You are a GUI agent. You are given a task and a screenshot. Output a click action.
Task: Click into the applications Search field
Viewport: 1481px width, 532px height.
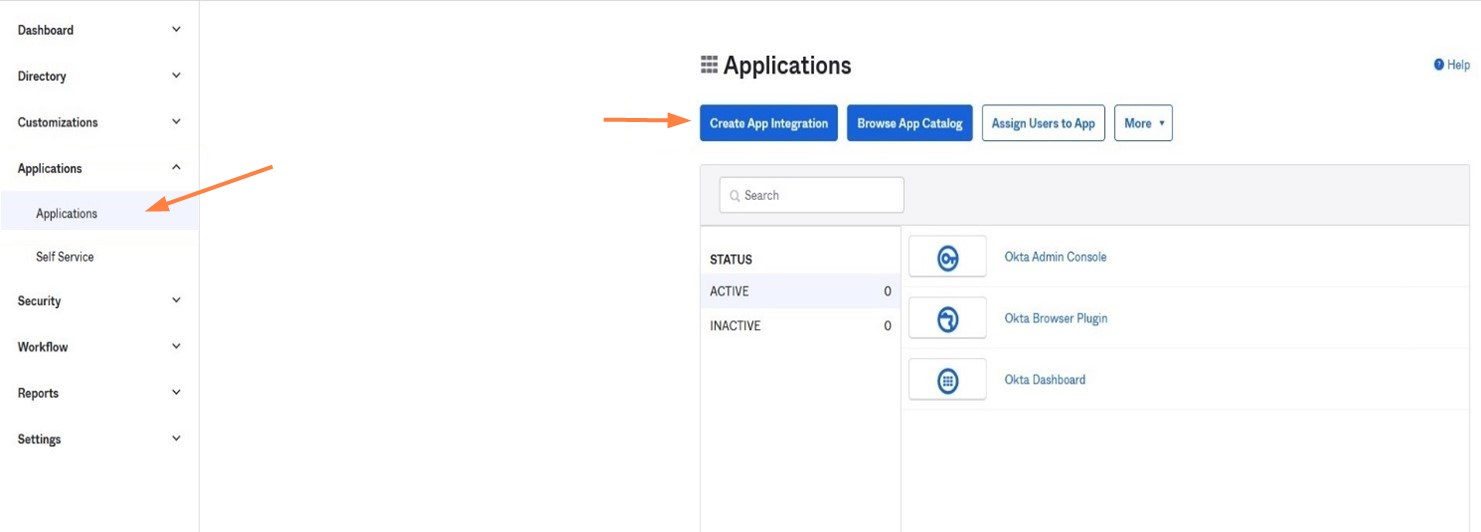coord(820,196)
